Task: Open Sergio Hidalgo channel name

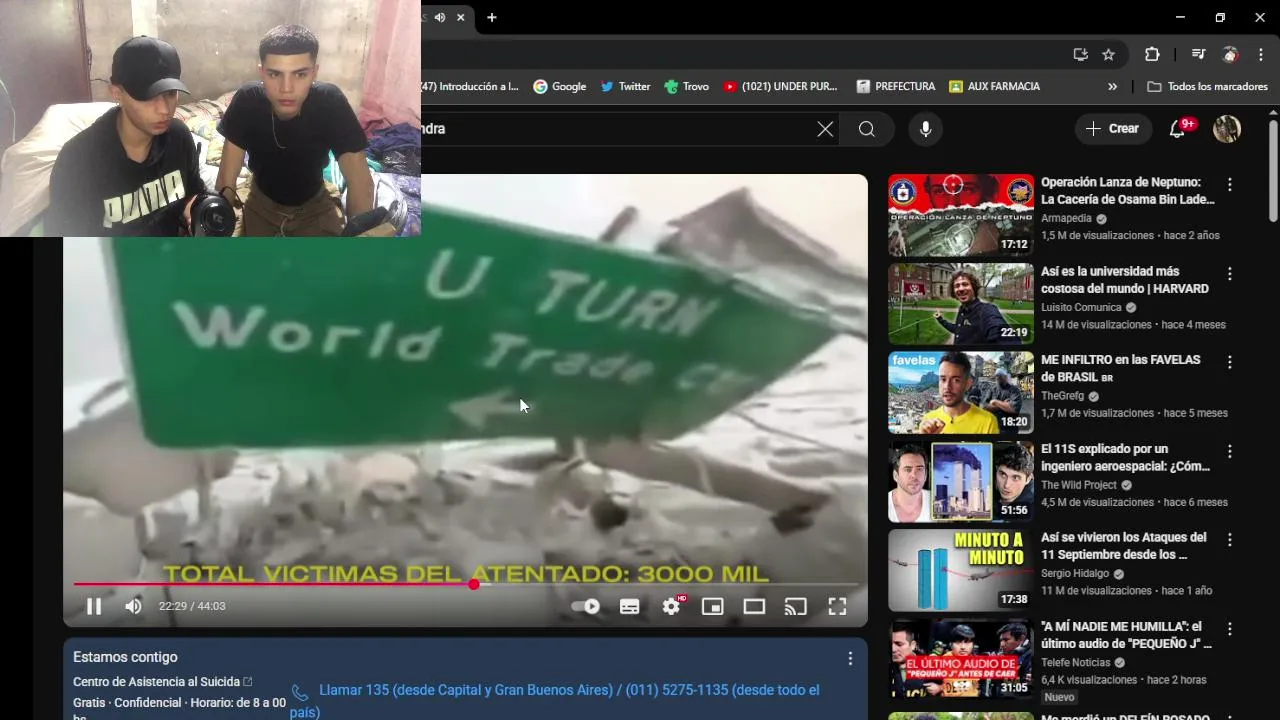Action: 1075,574
